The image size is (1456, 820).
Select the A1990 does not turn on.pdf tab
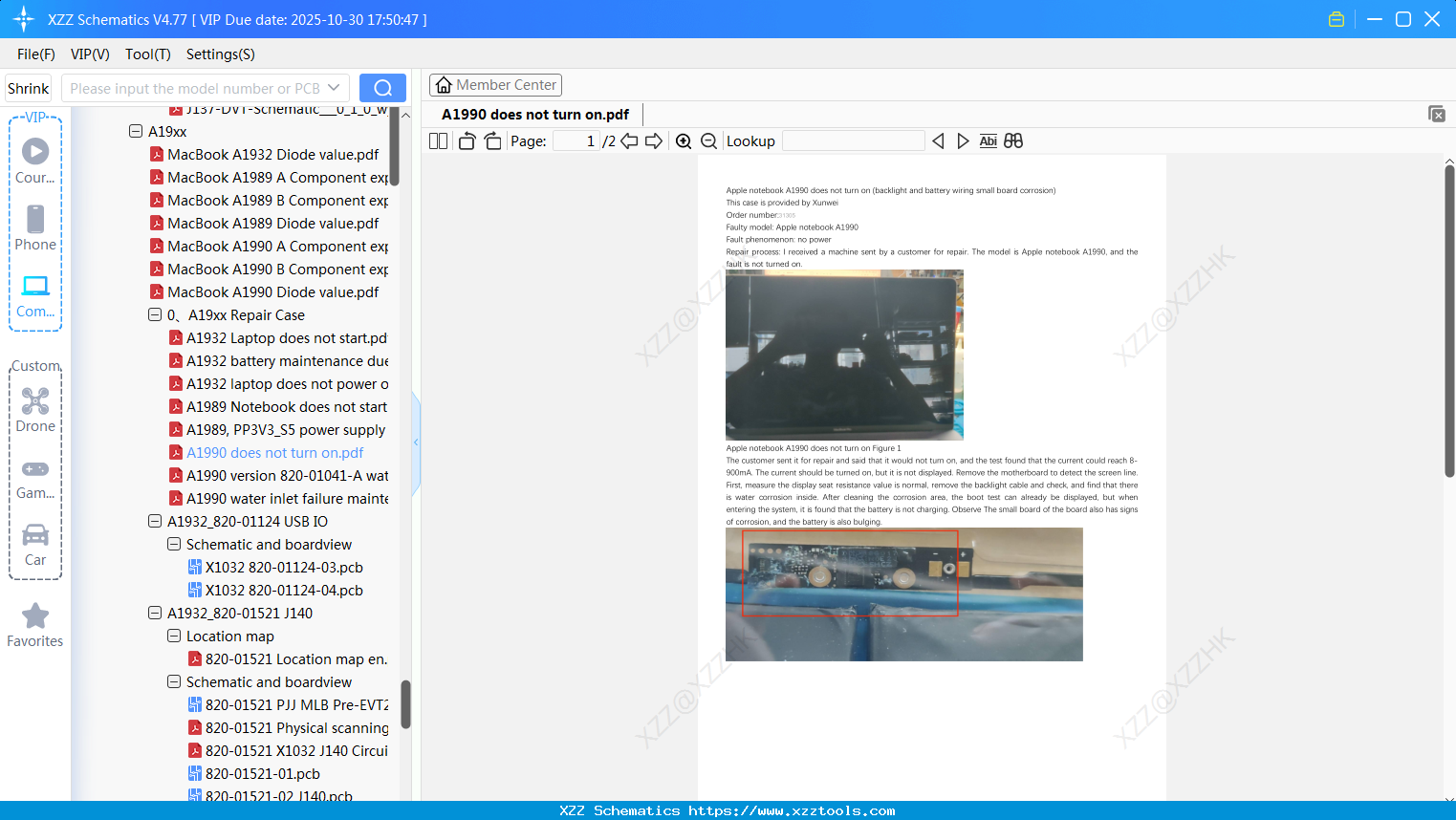point(535,115)
